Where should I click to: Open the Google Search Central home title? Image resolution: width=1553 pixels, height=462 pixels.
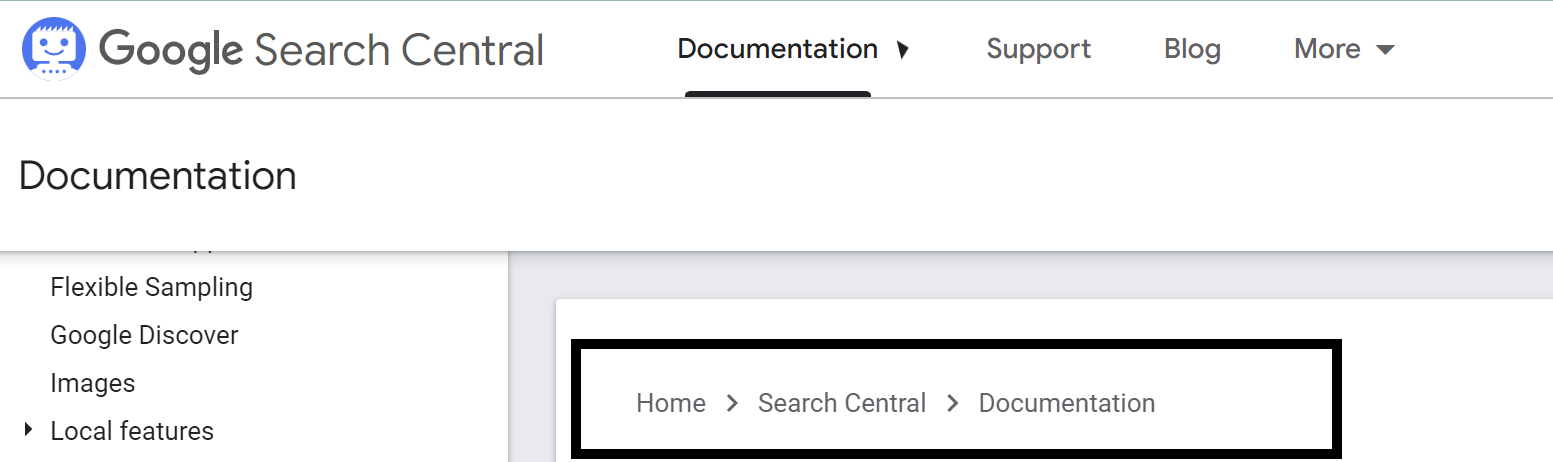pyautogui.click(x=322, y=50)
